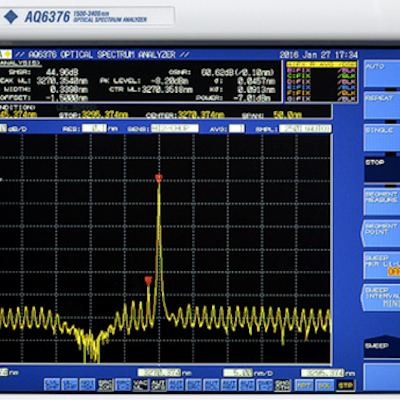Click the stop wavelength field below graph

pyautogui.click(x=322, y=373)
